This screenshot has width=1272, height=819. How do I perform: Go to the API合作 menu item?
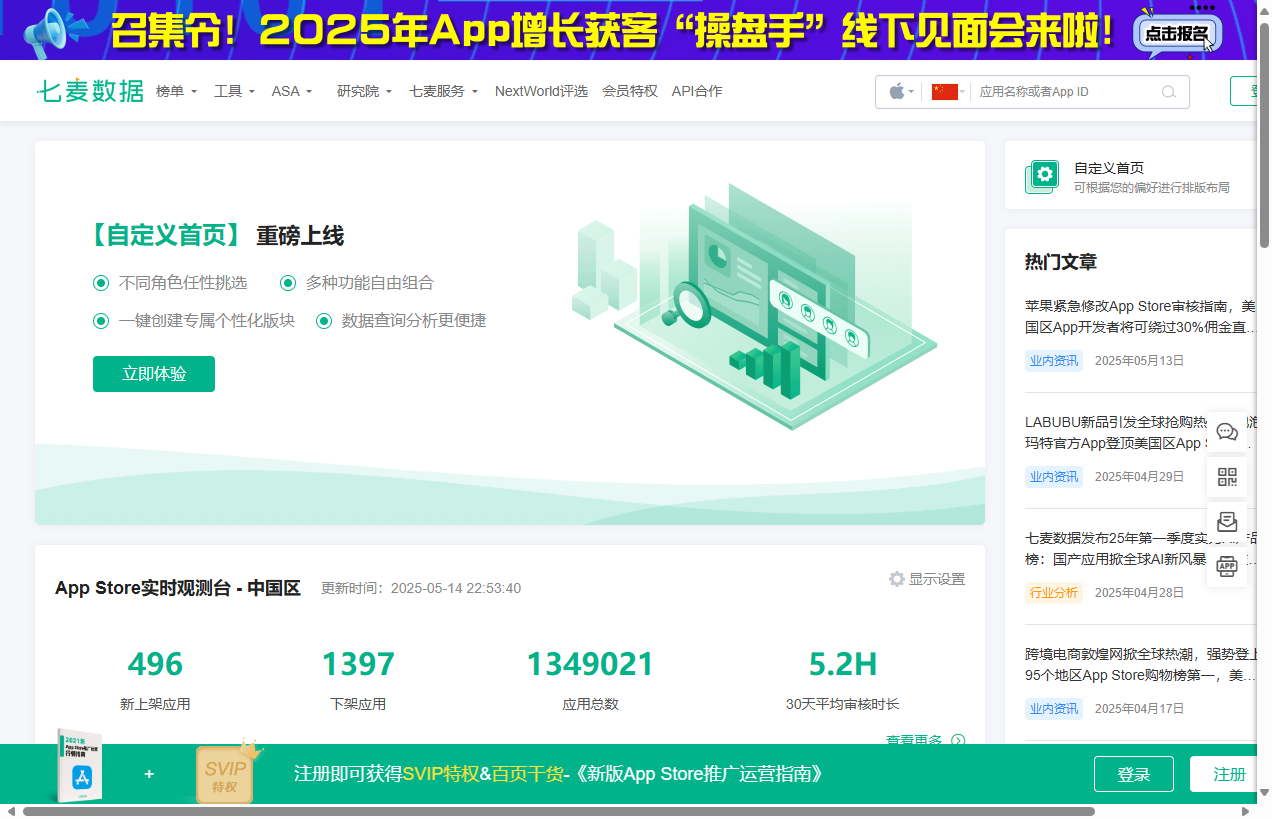697,91
